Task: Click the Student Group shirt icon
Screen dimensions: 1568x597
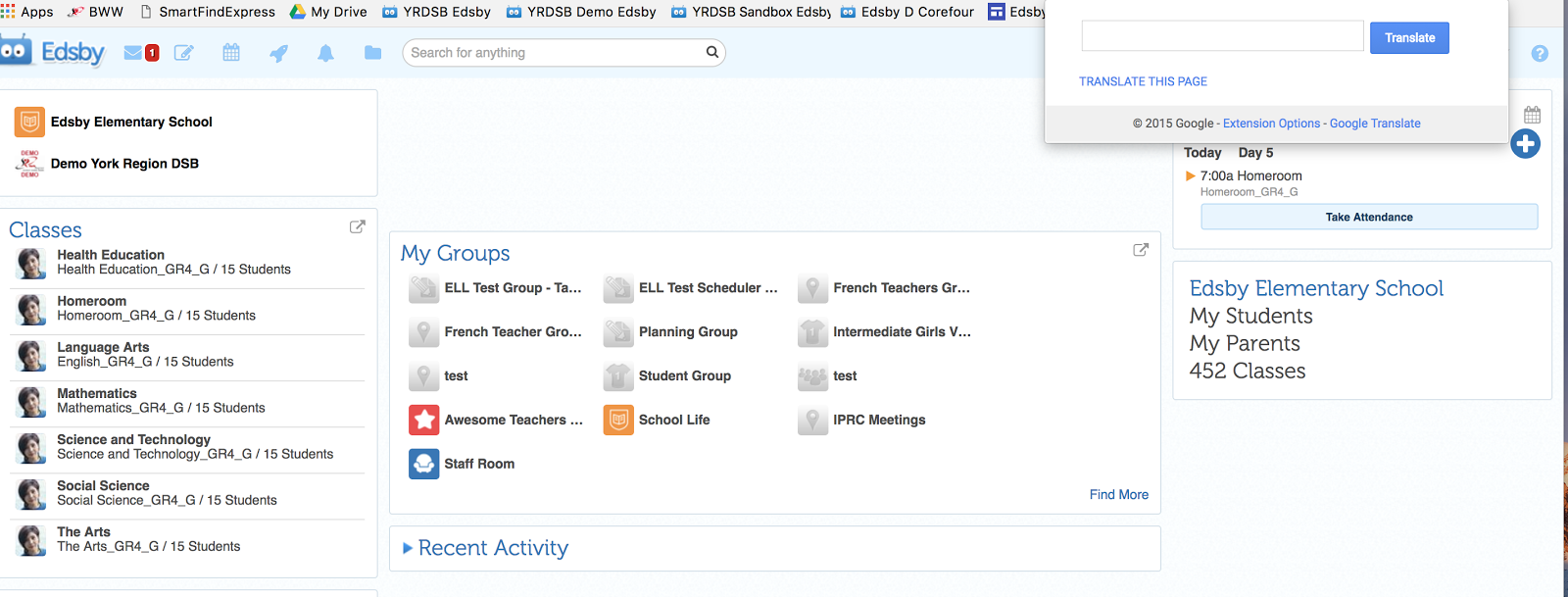Action: (618, 375)
